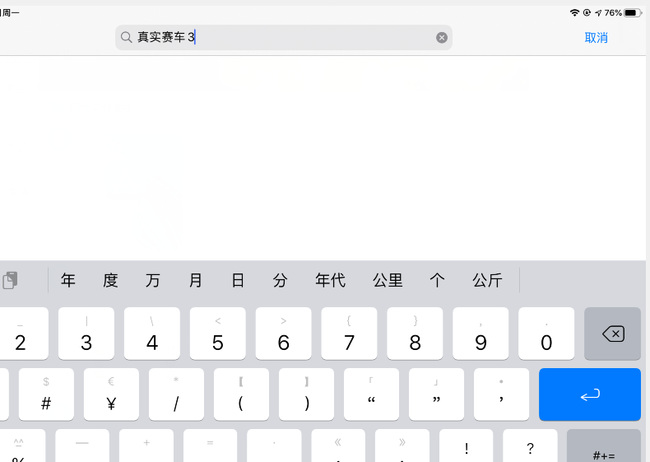This screenshot has width=650, height=462.
Task: Choose the 万 suggestion
Action: [x=153, y=280]
